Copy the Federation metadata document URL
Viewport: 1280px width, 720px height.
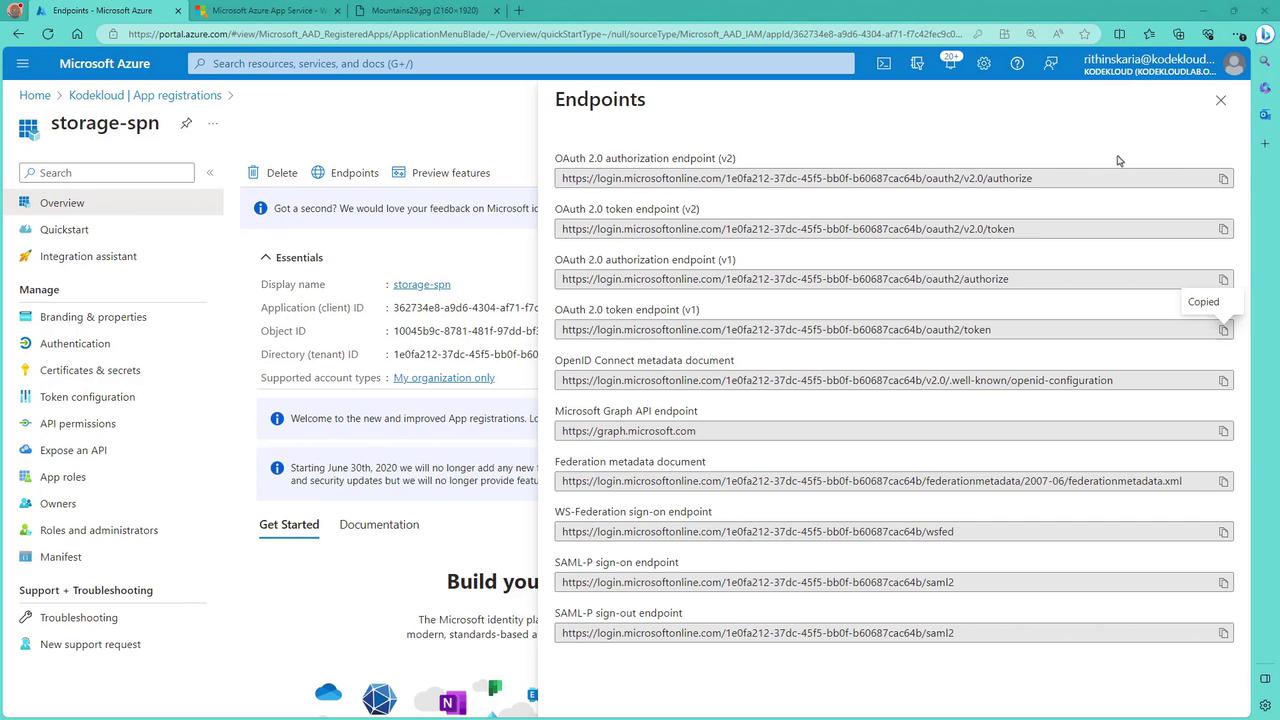pyautogui.click(x=1223, y=482)
